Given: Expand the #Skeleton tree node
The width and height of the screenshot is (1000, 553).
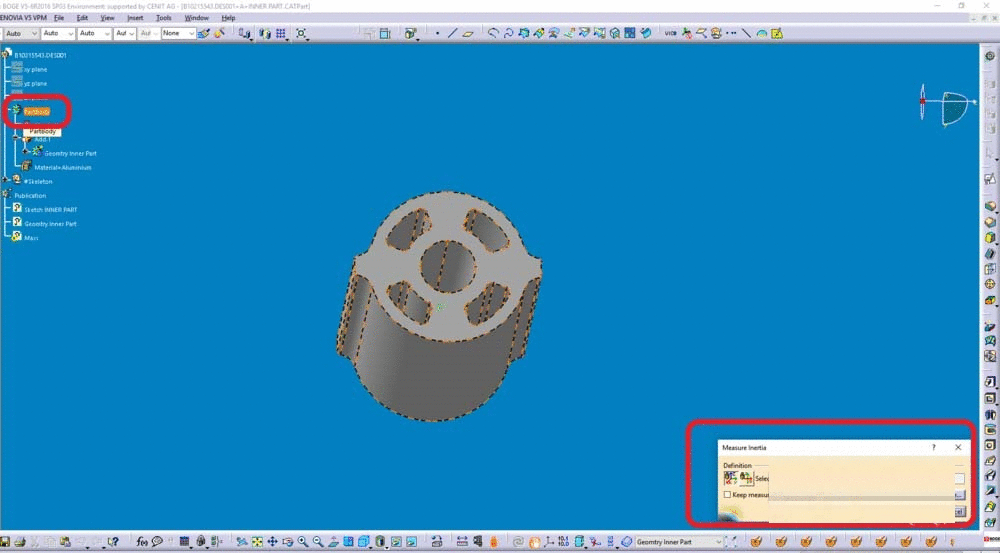Looking at the screenshot, I should click(6, 180).
